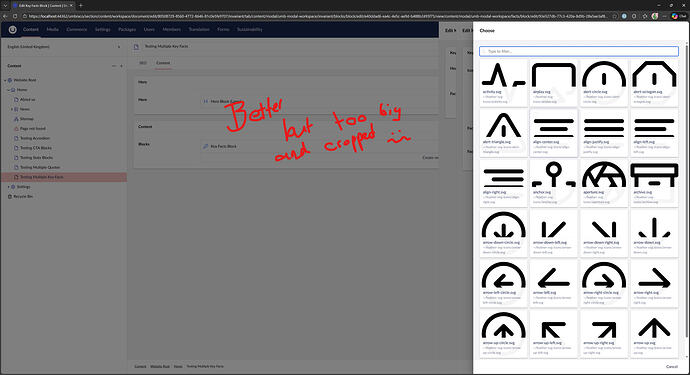Select the alert-octagon.svg icon card

coord(654,83)
